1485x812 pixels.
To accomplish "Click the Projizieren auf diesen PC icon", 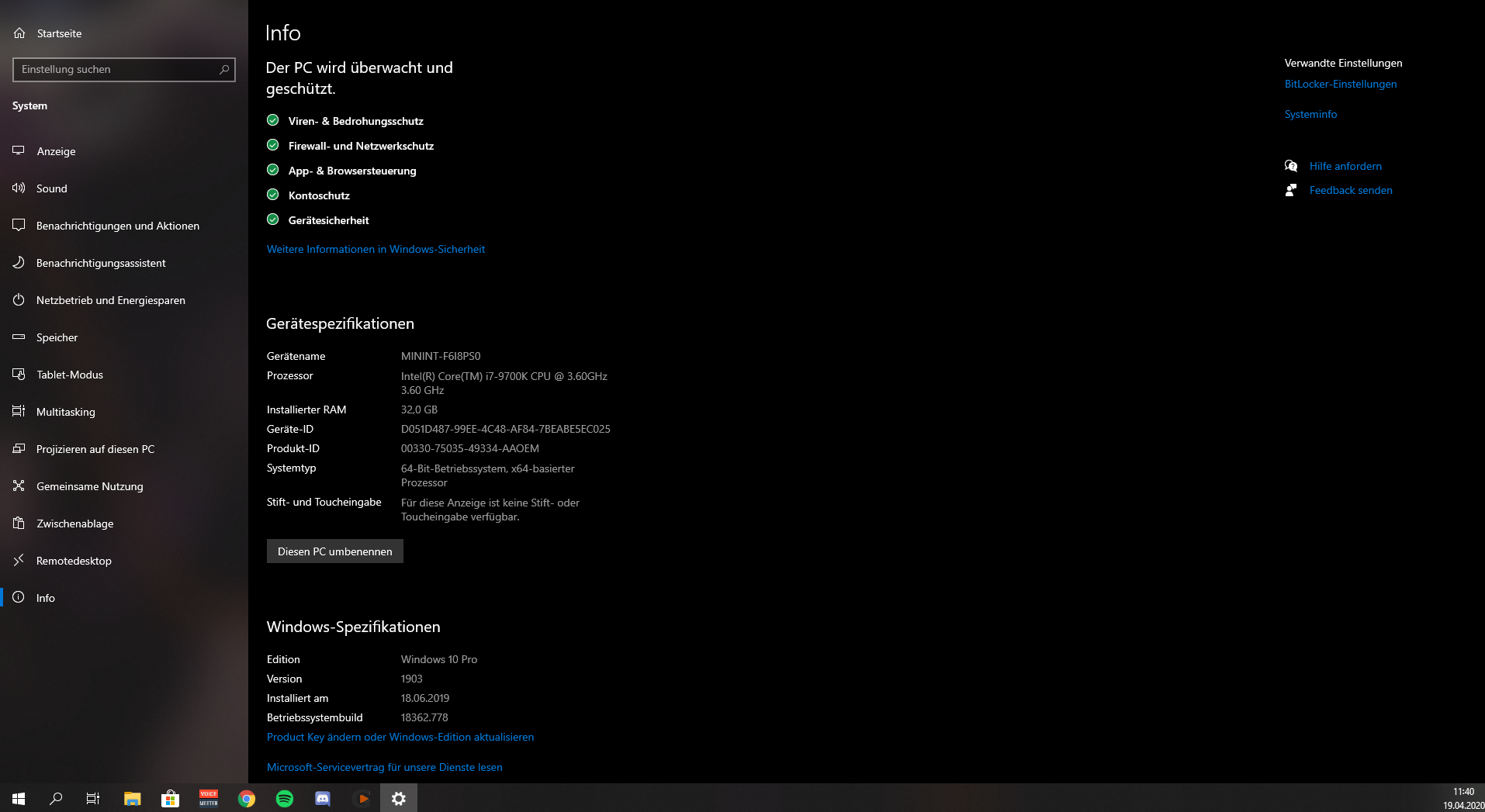I will 19,448.
